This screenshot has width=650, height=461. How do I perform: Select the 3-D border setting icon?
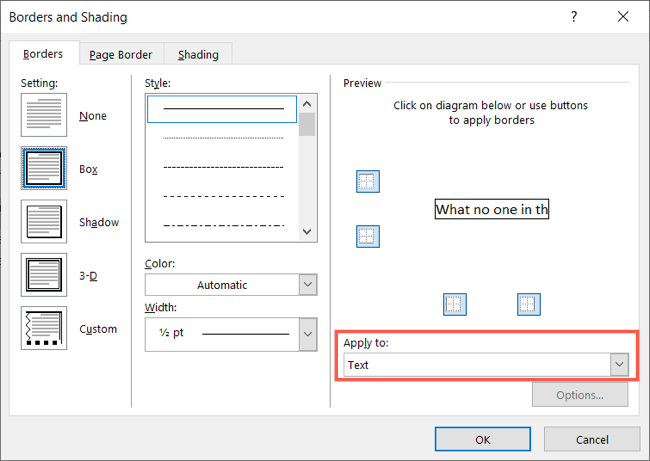[x=44, y=275]
